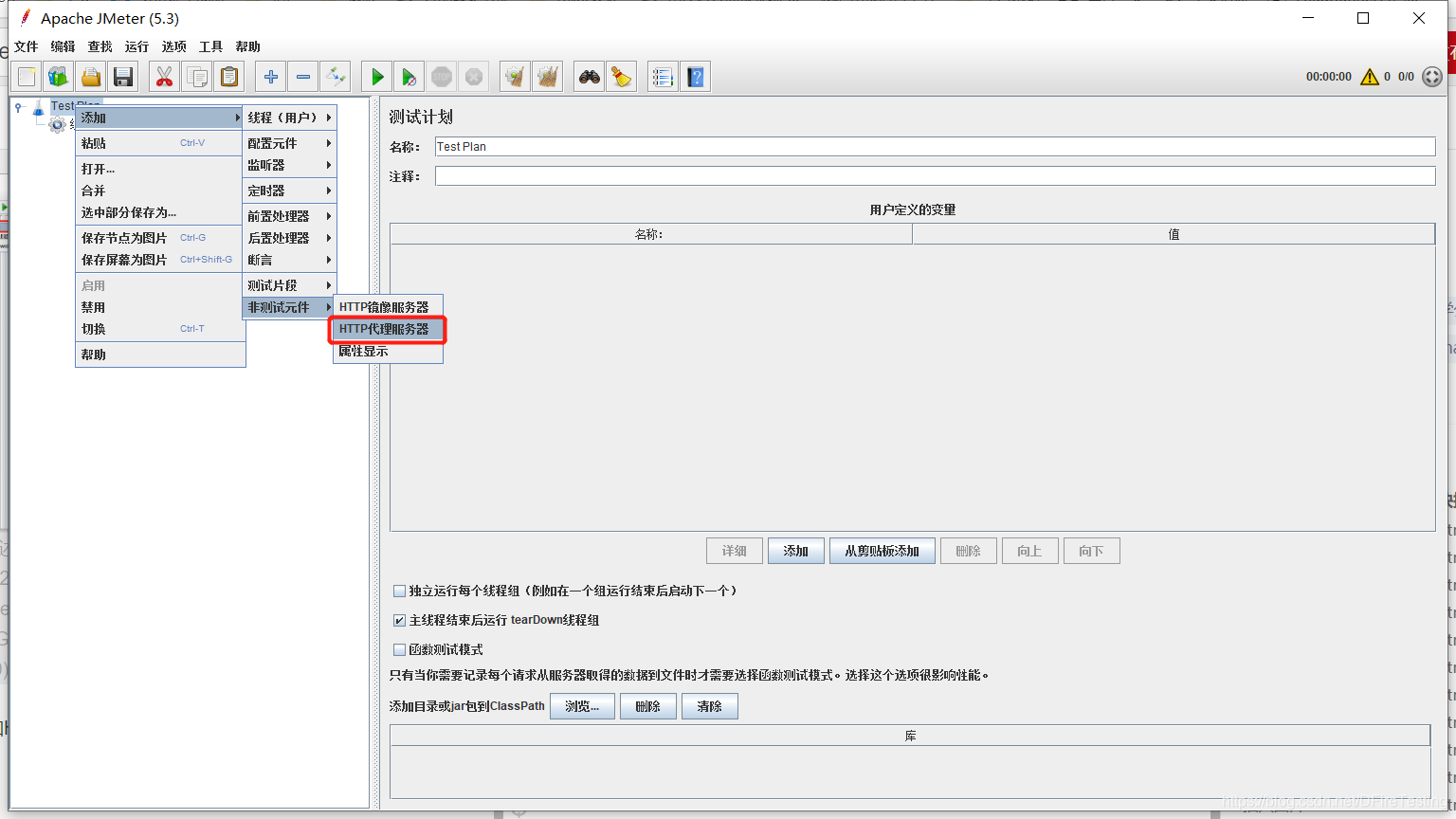
Task: Select HTTP代理服务器 menu entry
Action: point(388,329)
